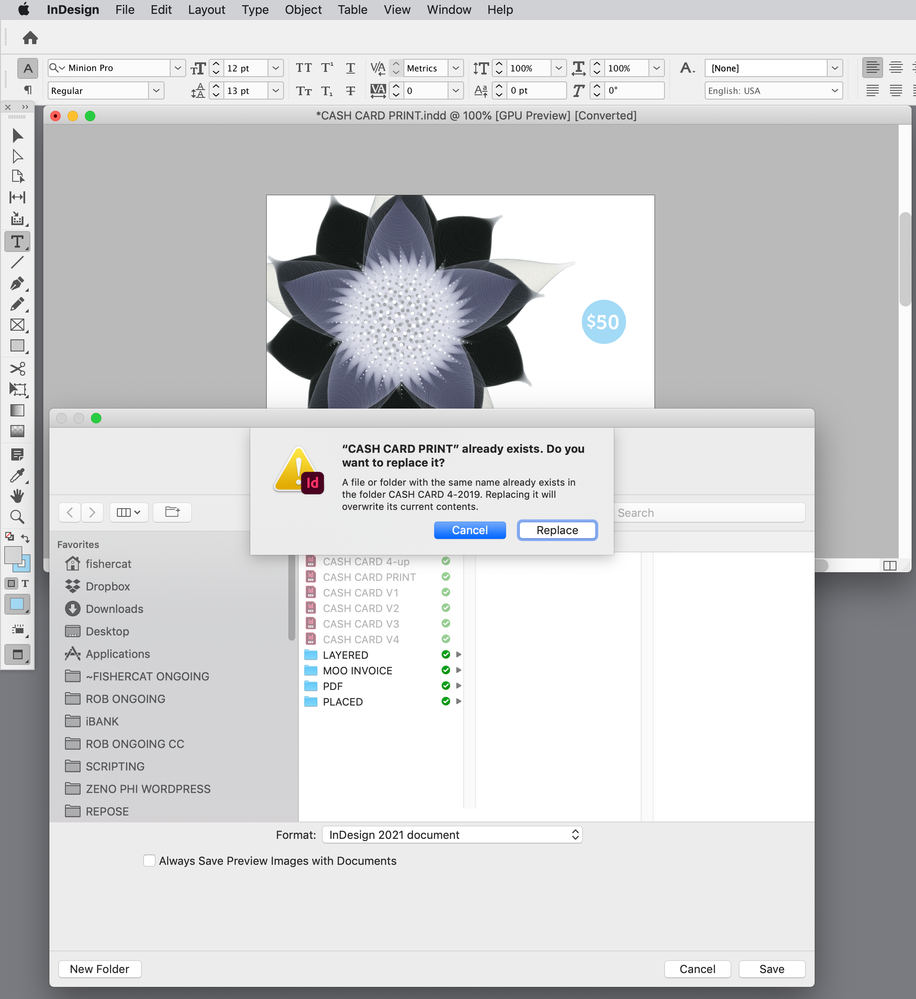
Task: Toggle Underline formatting
Action: coord(350,68)
